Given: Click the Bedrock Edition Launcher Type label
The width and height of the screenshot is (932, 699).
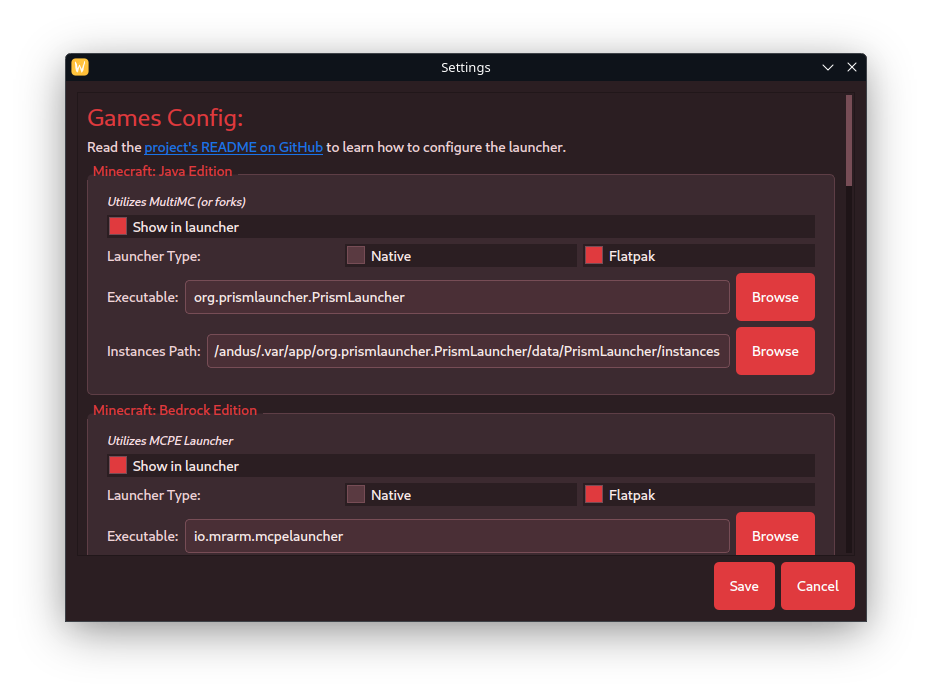Looking at the screenshot, I should [x=154, y=495].
